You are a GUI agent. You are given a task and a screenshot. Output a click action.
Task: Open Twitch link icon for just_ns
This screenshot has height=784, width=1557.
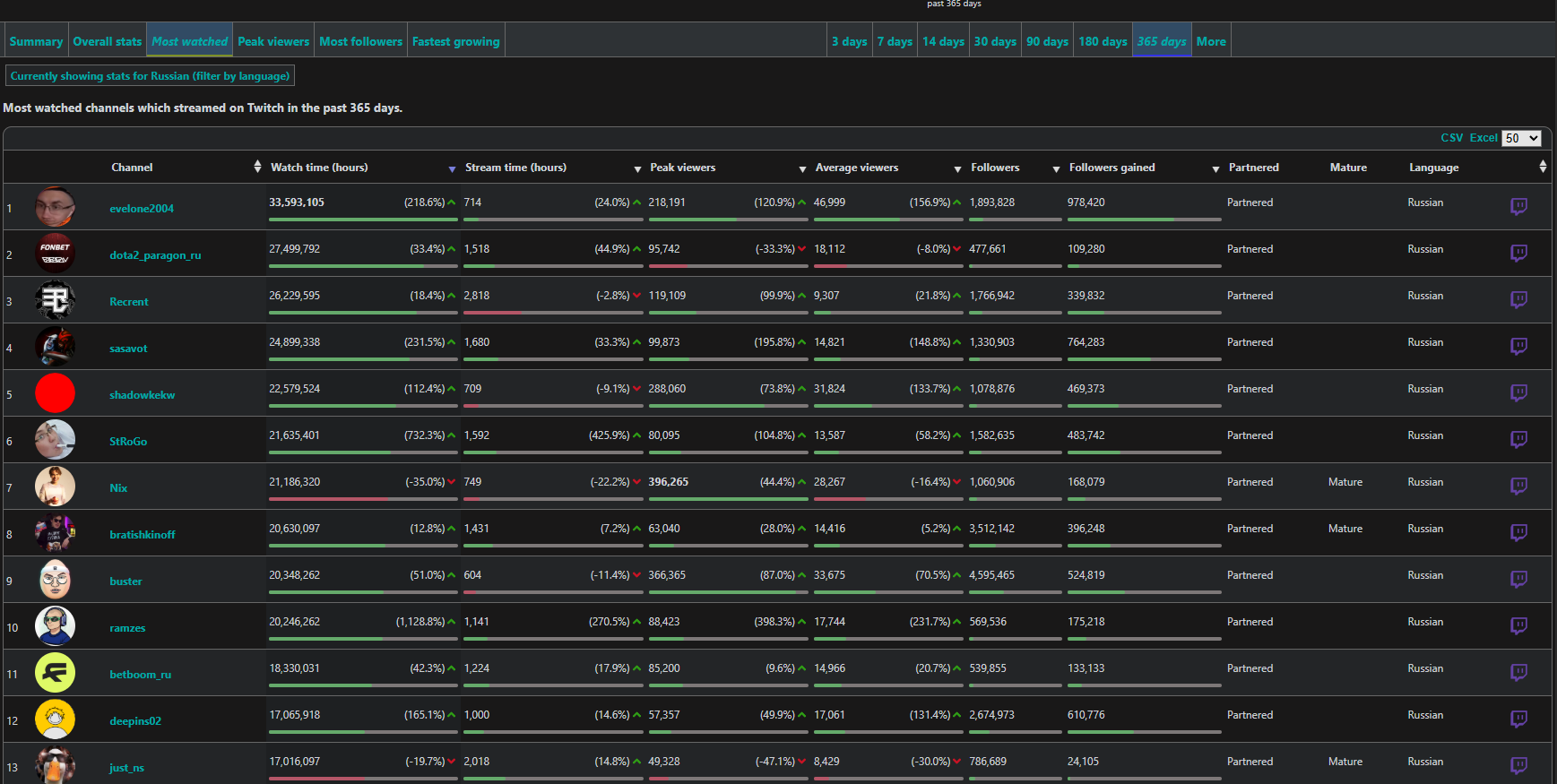tap(1518, 766)
